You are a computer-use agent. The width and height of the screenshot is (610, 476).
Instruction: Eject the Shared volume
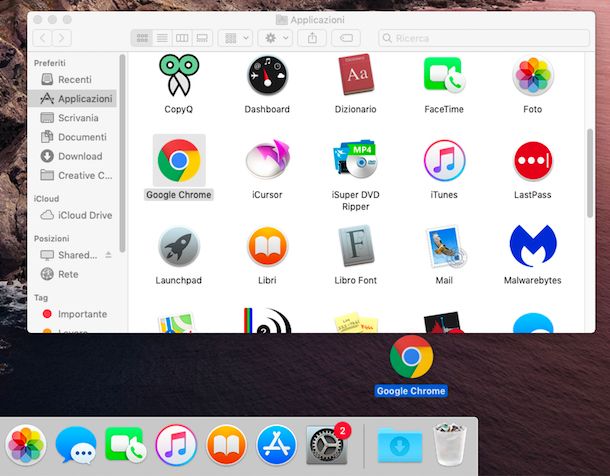click(x=109, y=255)
